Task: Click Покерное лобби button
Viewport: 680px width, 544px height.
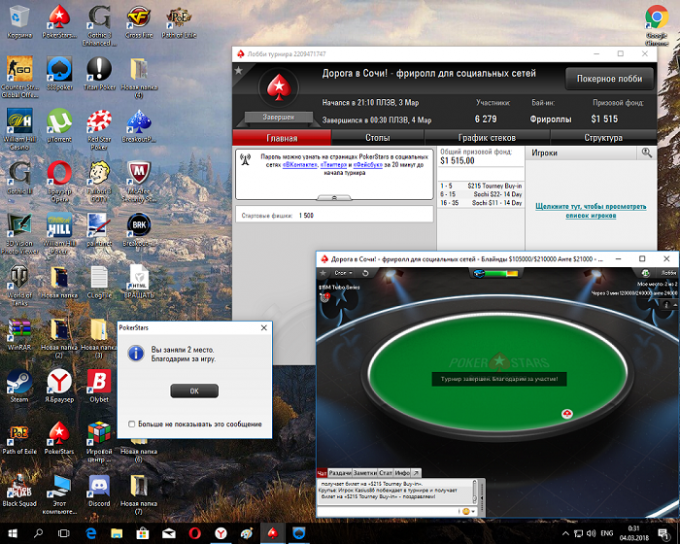Action: click(609, 79)
